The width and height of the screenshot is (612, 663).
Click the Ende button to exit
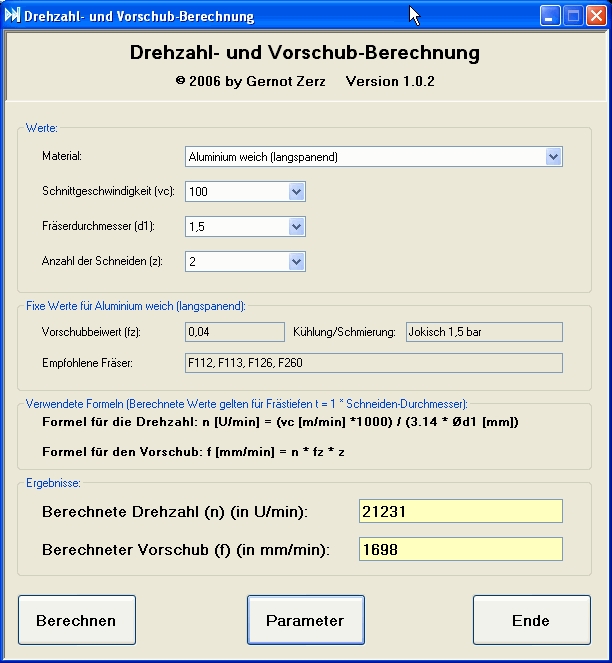[531, 621]
